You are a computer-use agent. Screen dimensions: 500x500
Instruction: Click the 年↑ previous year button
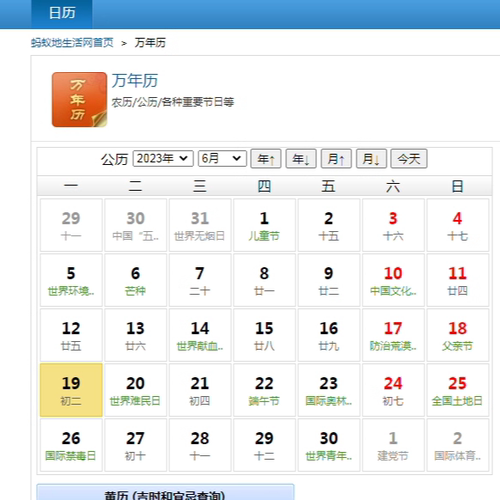[266, 159]
